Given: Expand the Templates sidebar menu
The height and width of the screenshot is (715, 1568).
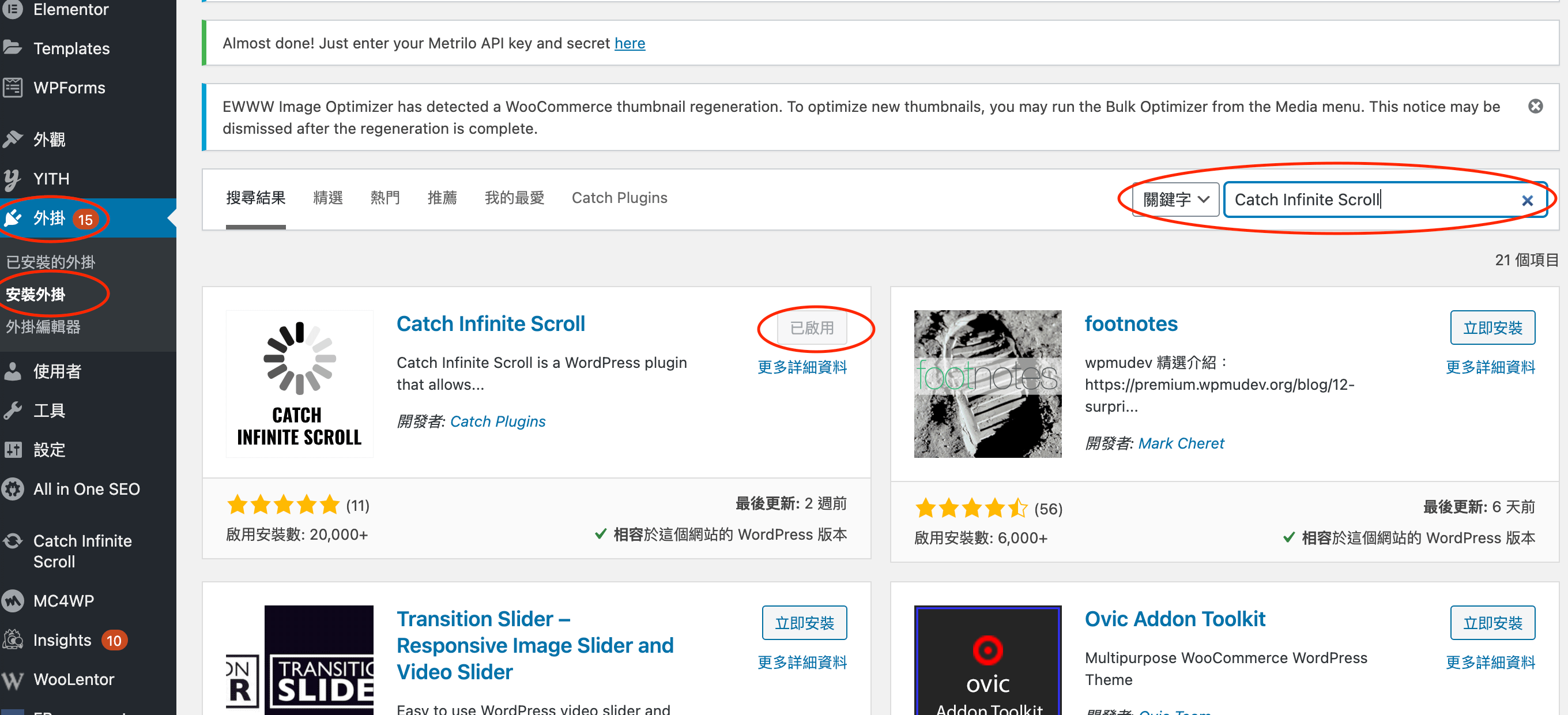Looking at the screenshot, I should (71, 48).
